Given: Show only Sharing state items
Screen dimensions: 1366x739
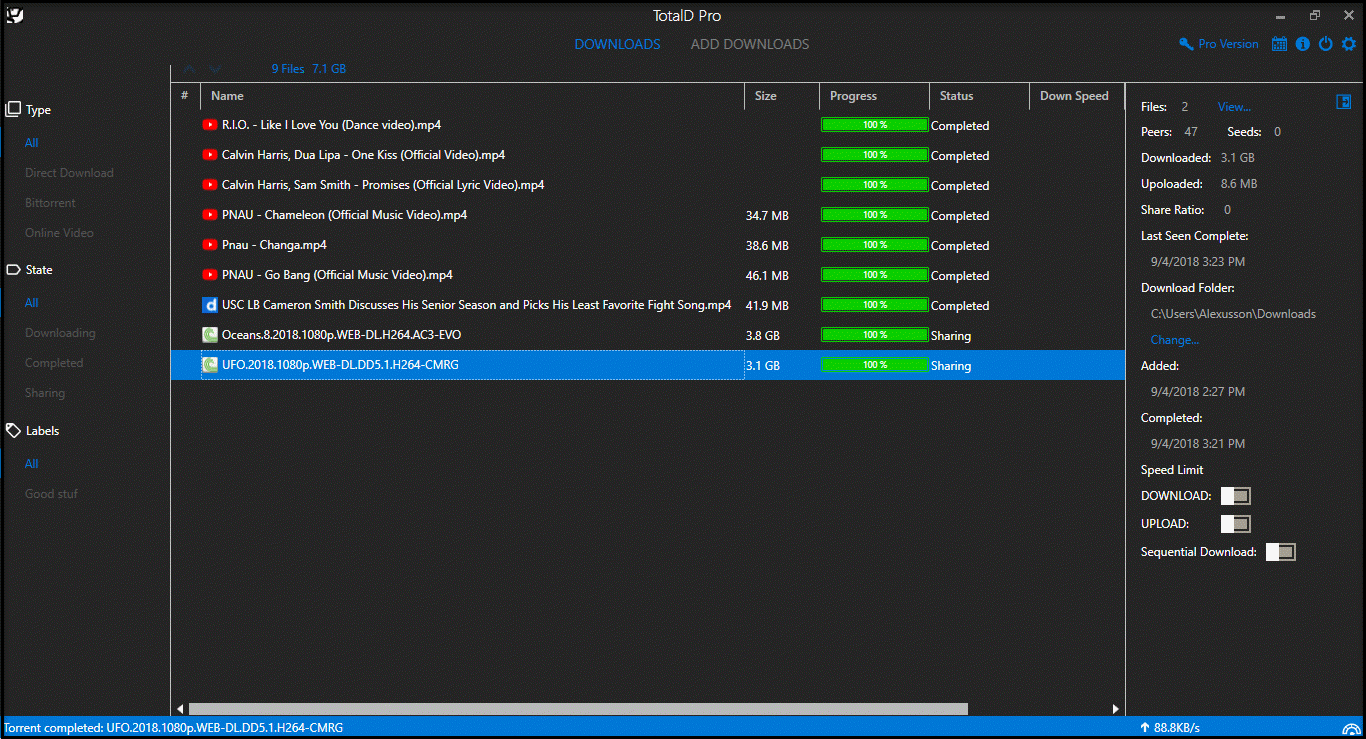Looking at the screenshot, I should (45, 393).
